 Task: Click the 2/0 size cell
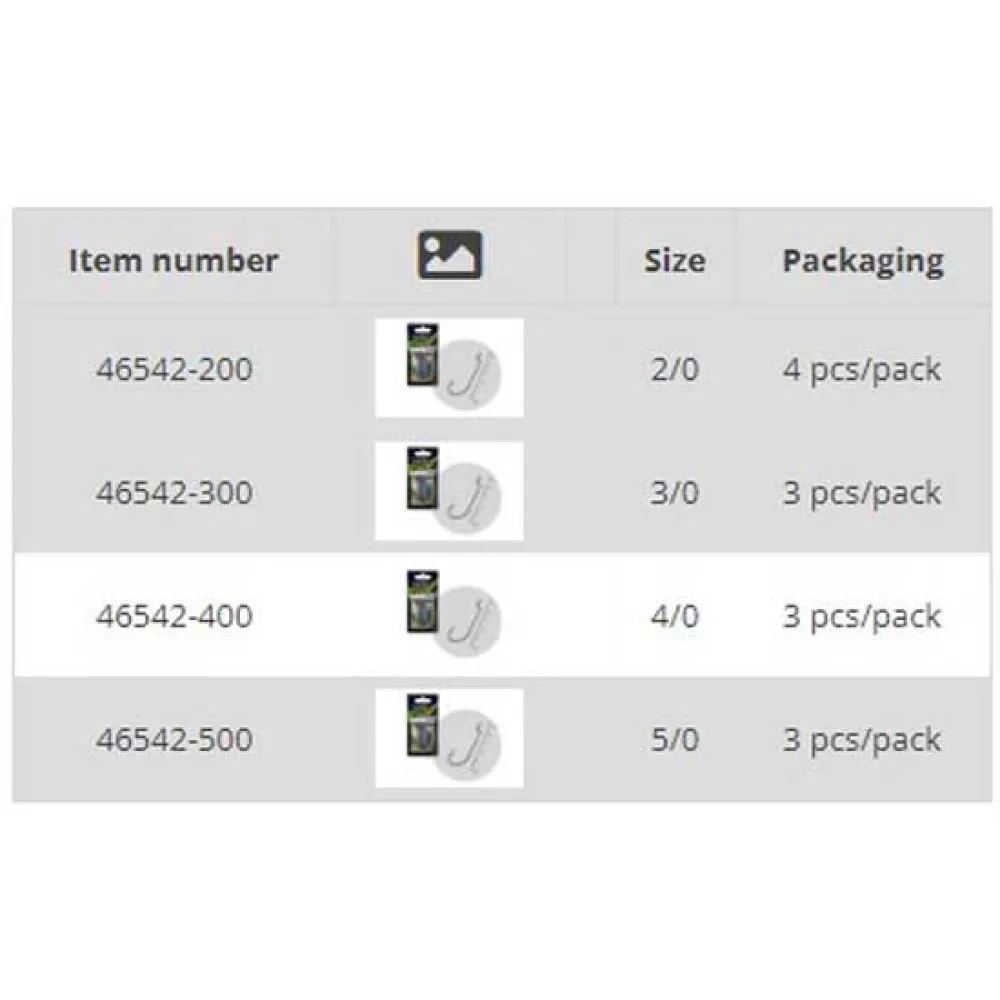tap(674, 370)
